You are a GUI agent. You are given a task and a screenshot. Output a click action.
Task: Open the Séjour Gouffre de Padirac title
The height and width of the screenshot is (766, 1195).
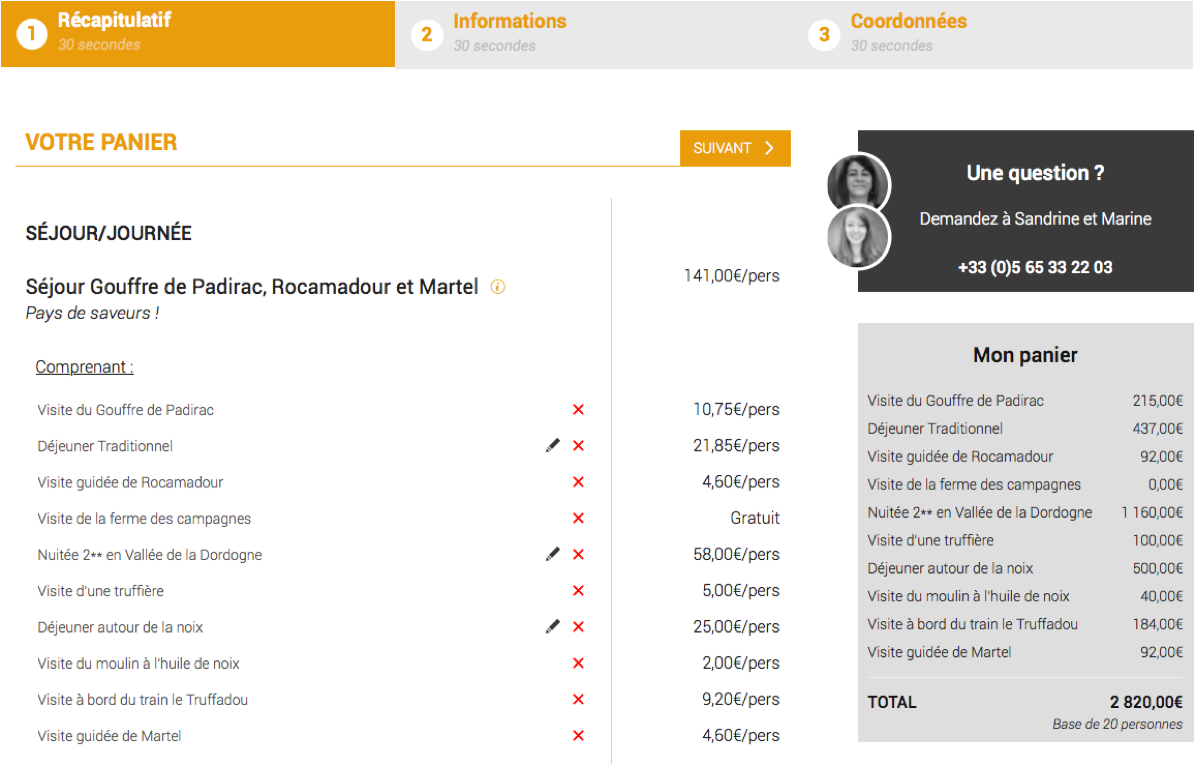tap(252, 287)
